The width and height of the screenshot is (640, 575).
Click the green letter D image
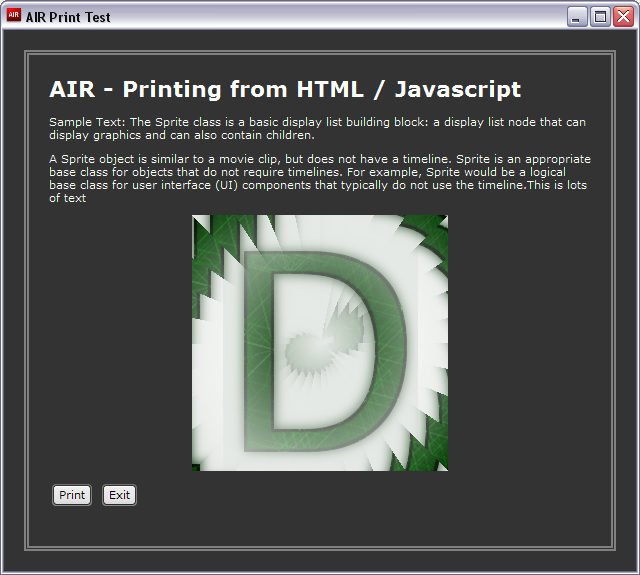coord(320,343)
